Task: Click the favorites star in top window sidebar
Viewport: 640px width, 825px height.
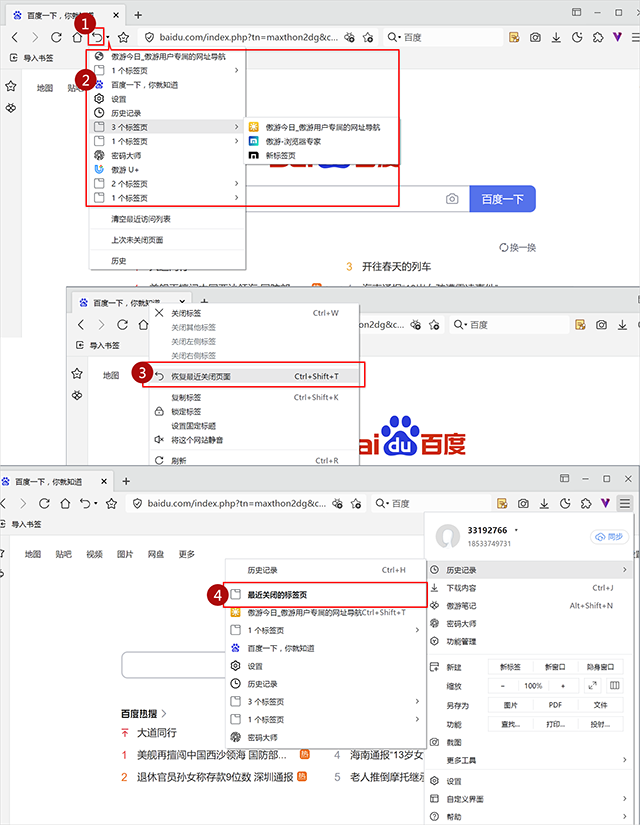Action: tap(11, 86)
